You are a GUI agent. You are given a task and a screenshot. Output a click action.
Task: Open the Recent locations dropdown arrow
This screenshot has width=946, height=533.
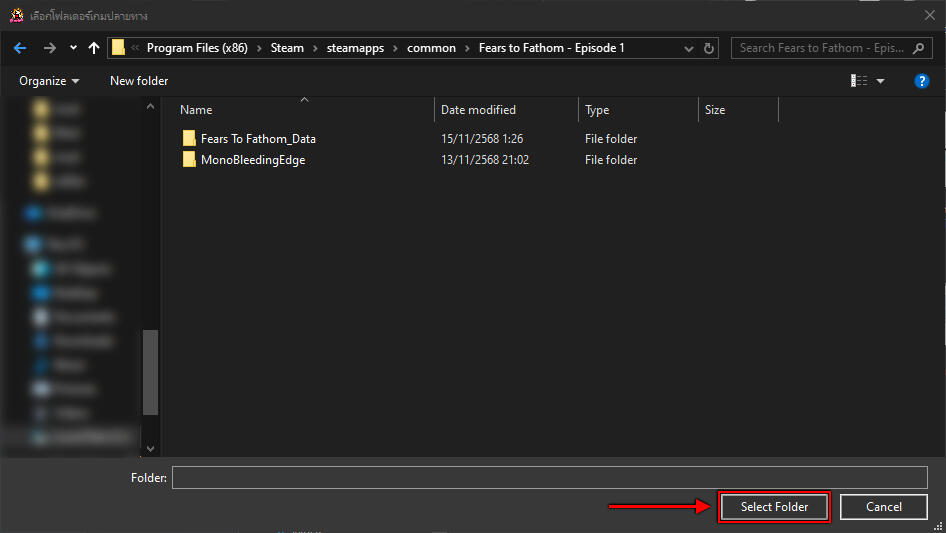pyautogui.click(x=73, y=48)
